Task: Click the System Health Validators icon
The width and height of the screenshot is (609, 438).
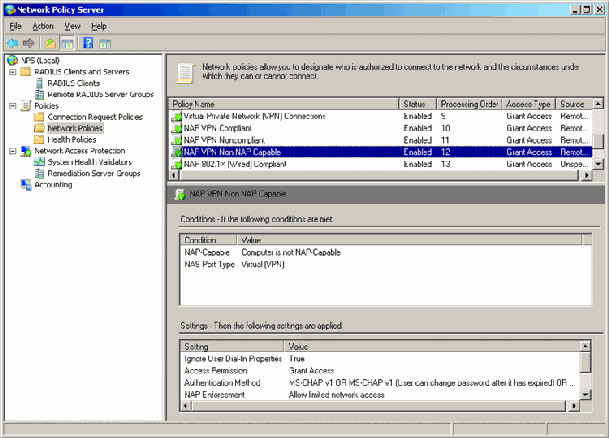Action: [x=39, y=162]
